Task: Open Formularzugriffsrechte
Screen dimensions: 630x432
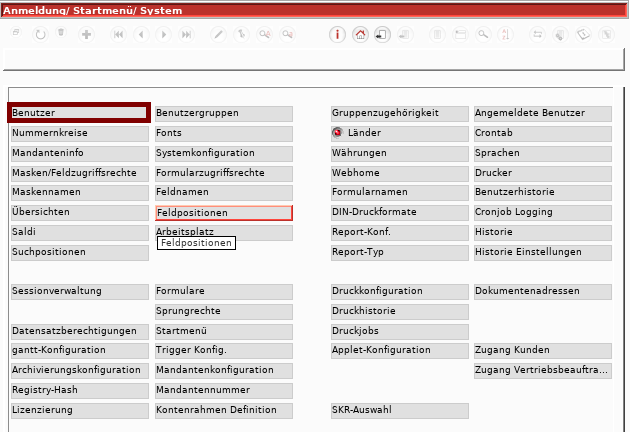Action: 224,174
